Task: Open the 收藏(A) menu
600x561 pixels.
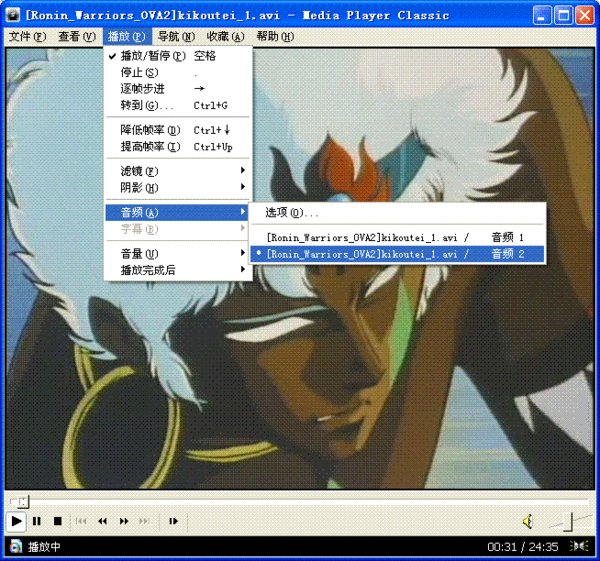Action: [225, 37]
